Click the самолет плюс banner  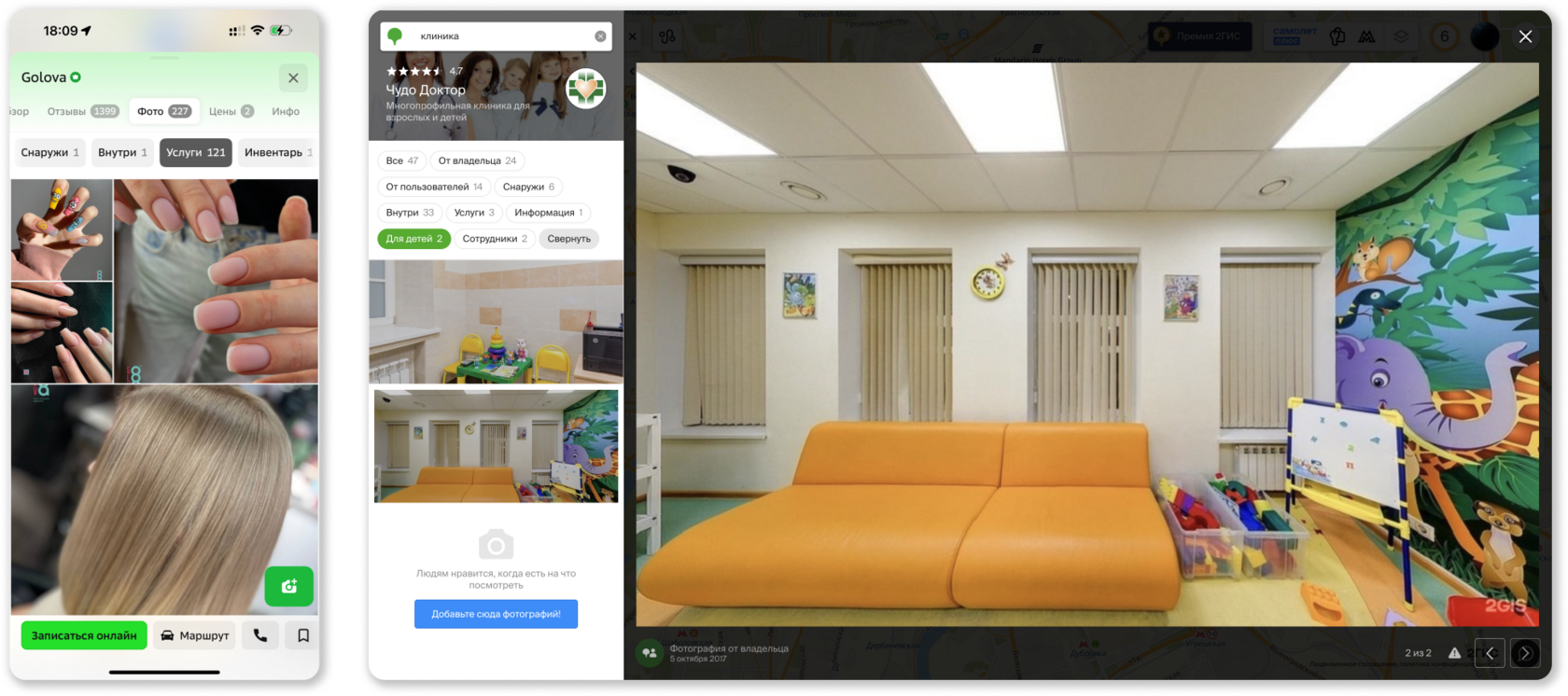click(x=1295, y=36)
